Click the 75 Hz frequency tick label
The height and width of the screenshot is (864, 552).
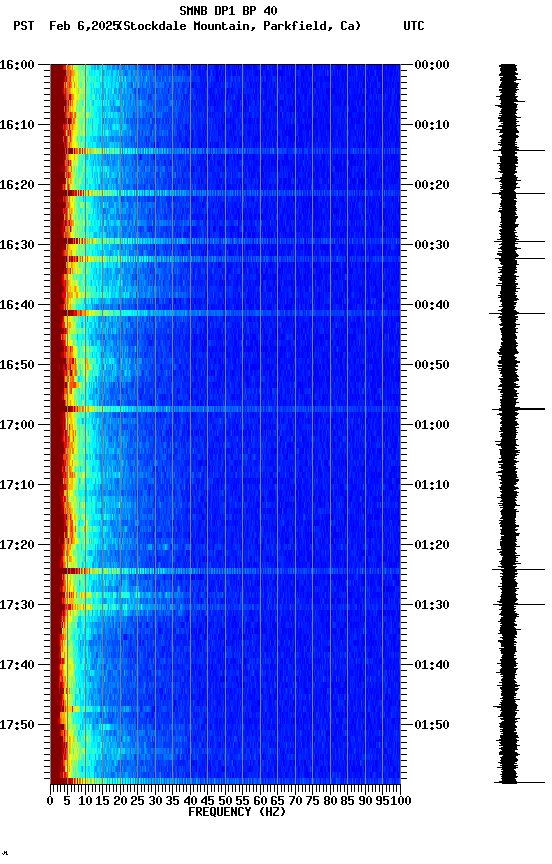click(x=313, y=801)
